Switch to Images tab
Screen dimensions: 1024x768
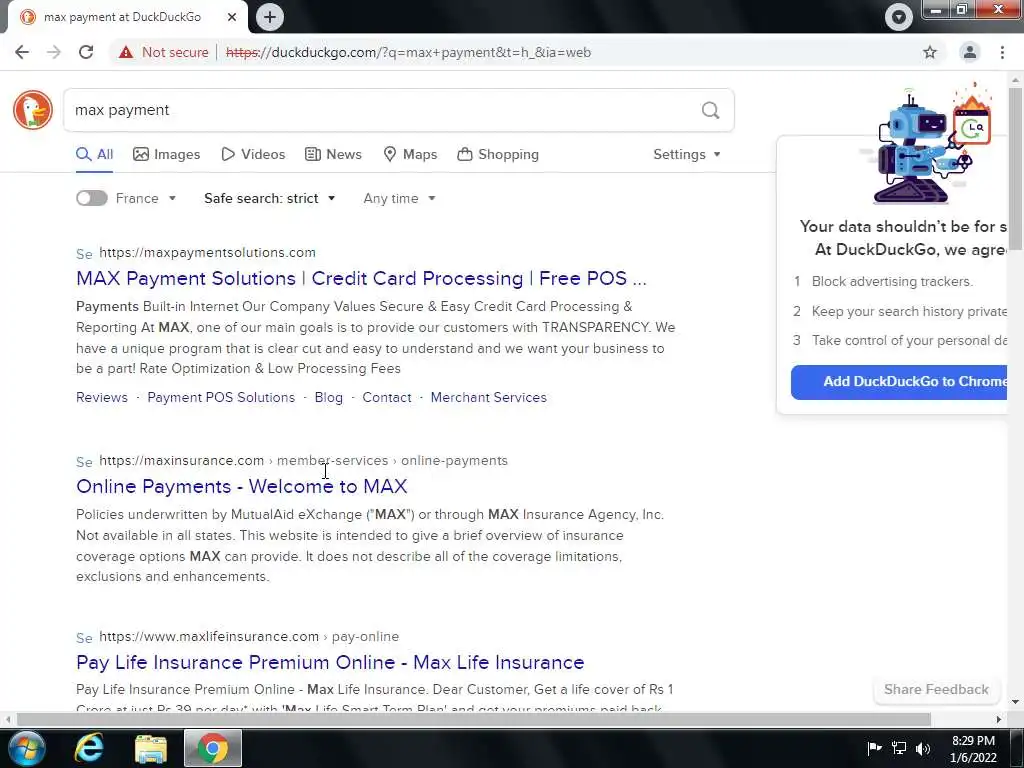167,154
